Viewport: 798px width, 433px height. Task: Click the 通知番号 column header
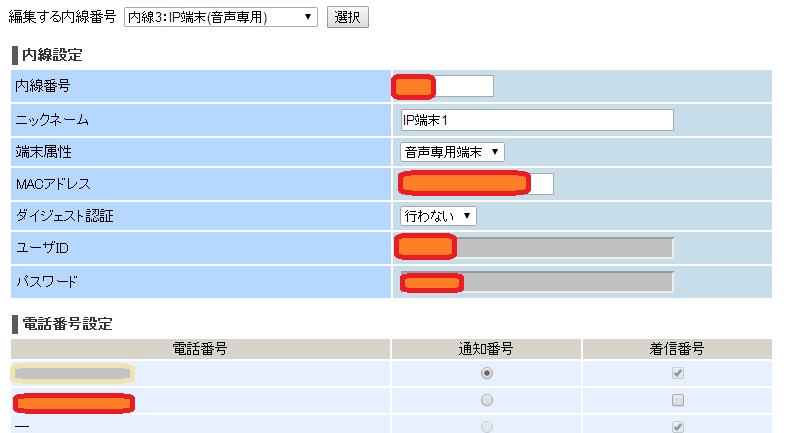click(486, 349)
